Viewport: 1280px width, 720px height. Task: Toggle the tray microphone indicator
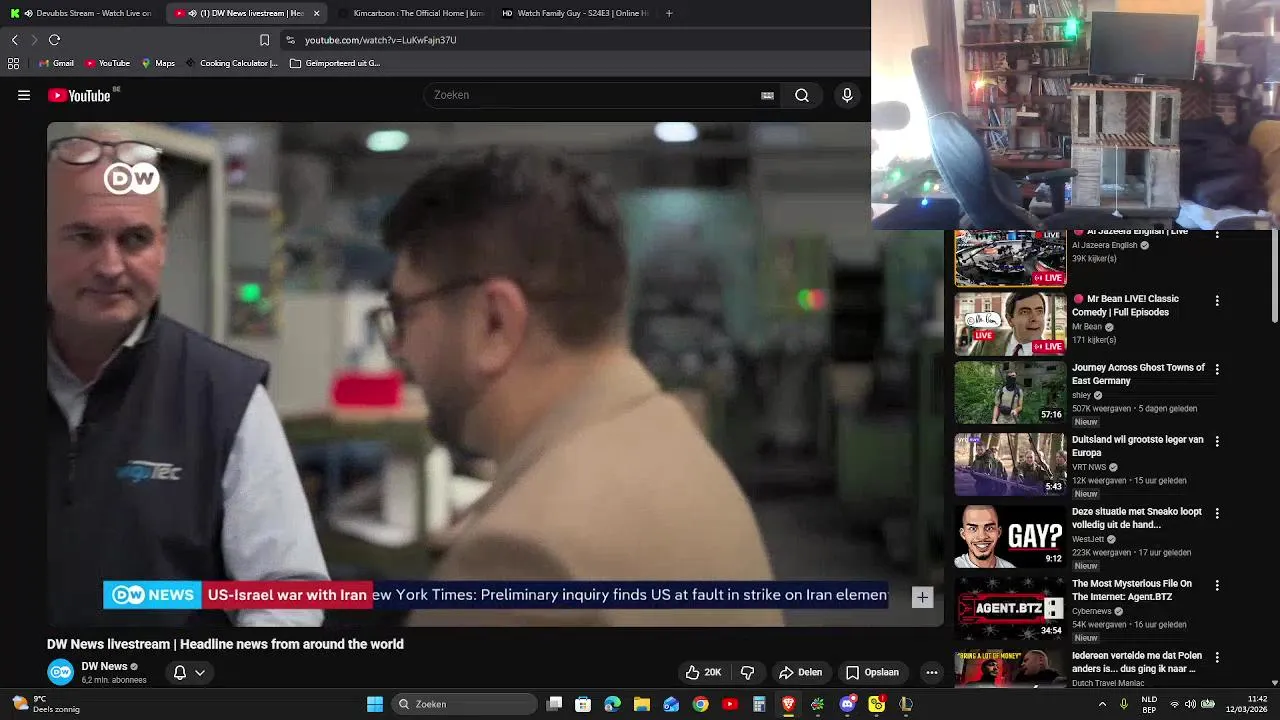1124,704
